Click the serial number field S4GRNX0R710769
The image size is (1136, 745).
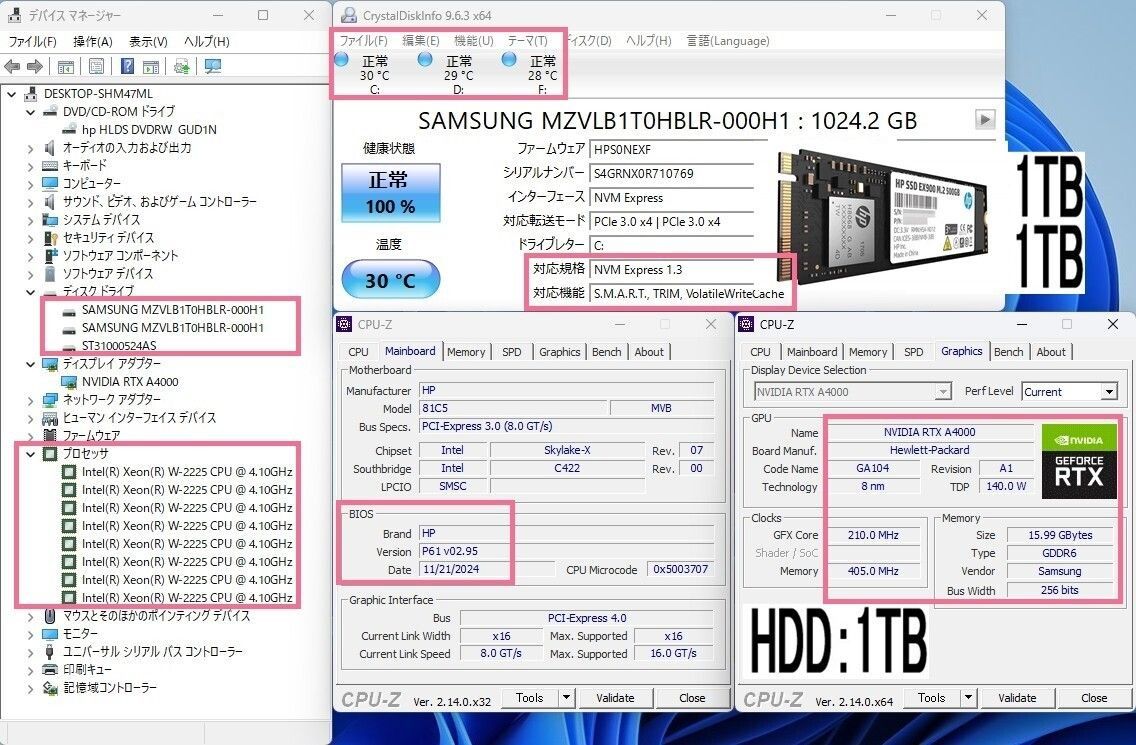[x=672, y=173]
